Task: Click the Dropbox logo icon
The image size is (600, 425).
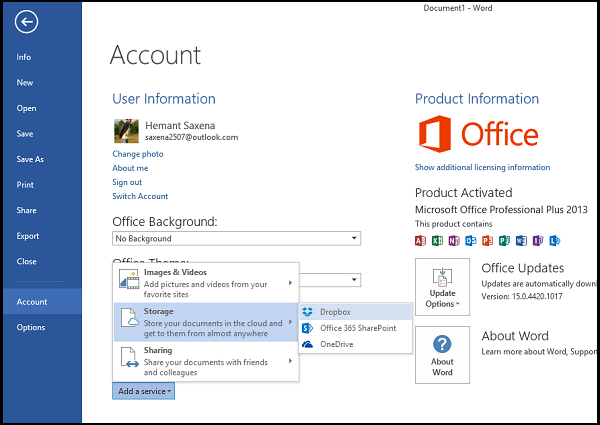Action: pos(307,312)
